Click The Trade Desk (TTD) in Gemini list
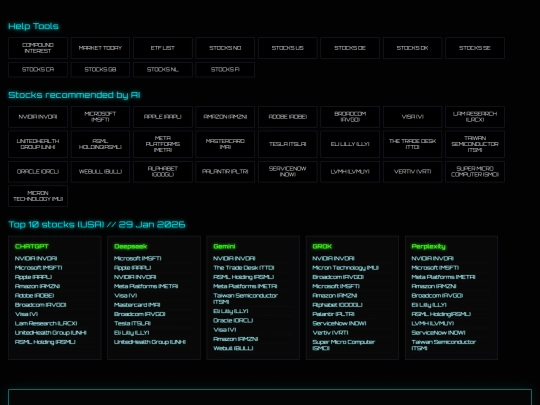540x405 pixels. coord(244,268)
